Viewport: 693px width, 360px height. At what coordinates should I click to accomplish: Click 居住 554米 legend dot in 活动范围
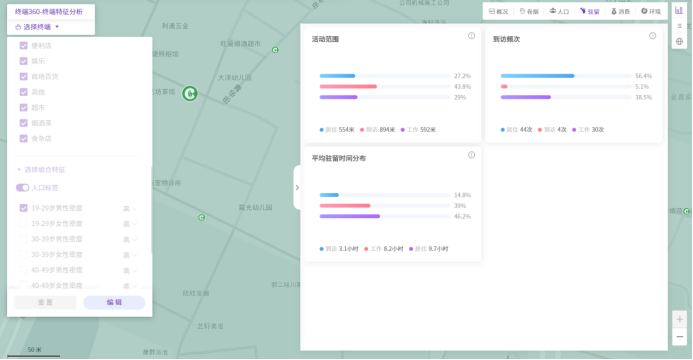[x=322, y=130]
